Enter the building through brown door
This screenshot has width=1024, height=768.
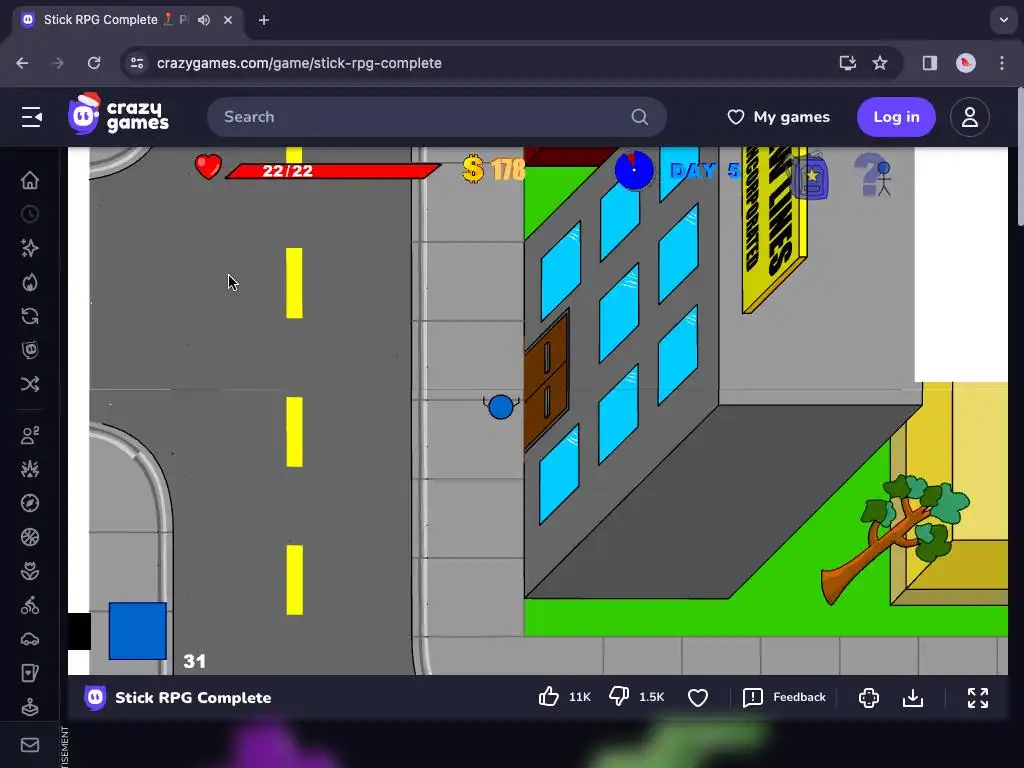point(546,382)
